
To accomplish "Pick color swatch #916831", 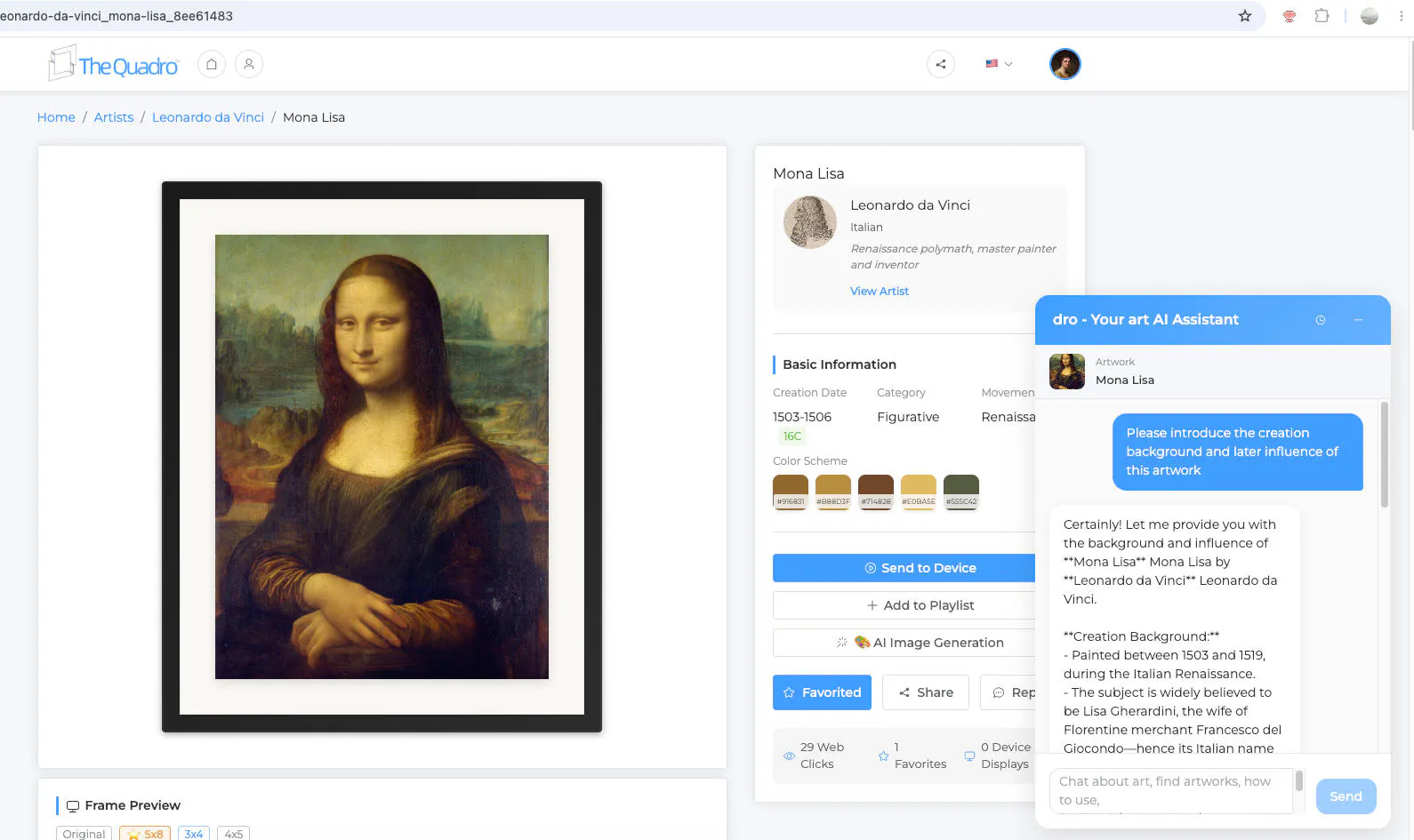I will 791,492.
